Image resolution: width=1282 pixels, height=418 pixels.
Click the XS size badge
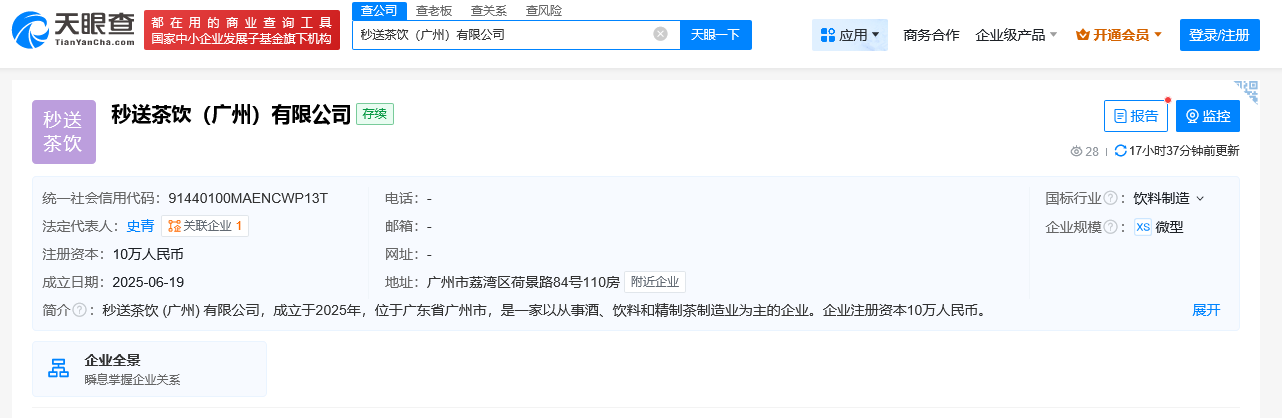pyautogui.click(x=1143, y=227)
